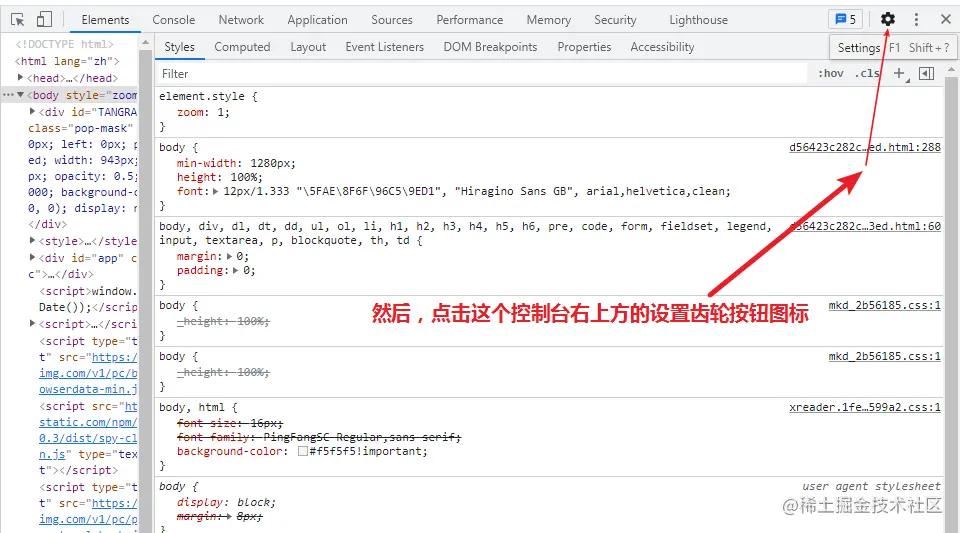Open DevTools settings gear icon
The image size is (960, 533).
point(887,20)
